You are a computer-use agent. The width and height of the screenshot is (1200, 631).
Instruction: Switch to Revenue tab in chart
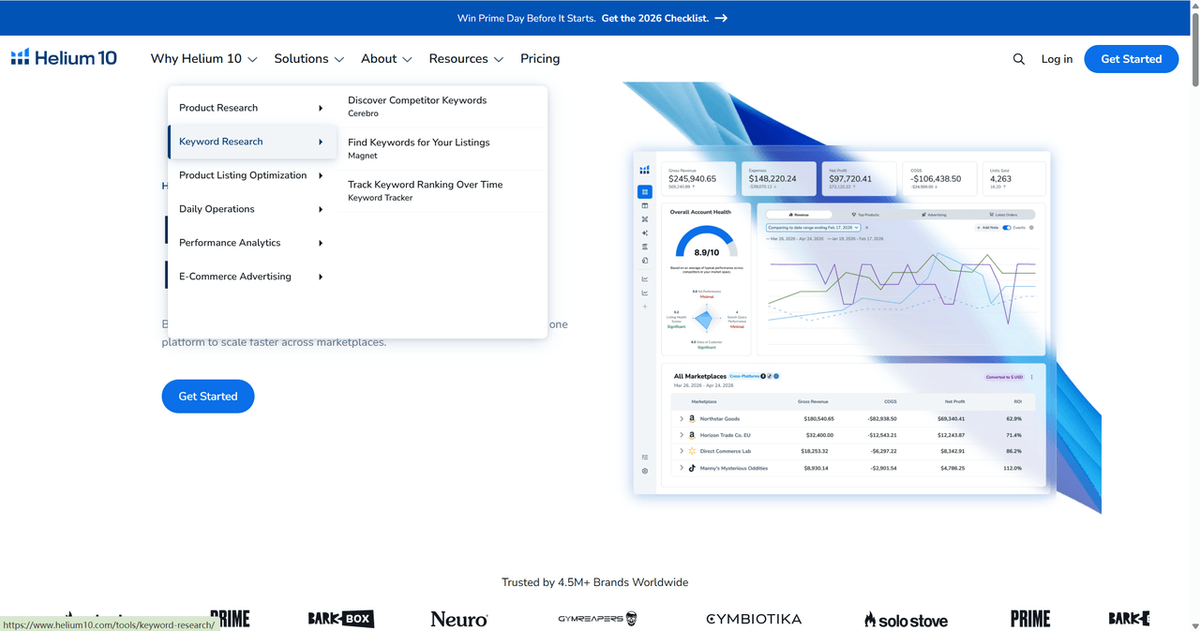coord(799,214)
